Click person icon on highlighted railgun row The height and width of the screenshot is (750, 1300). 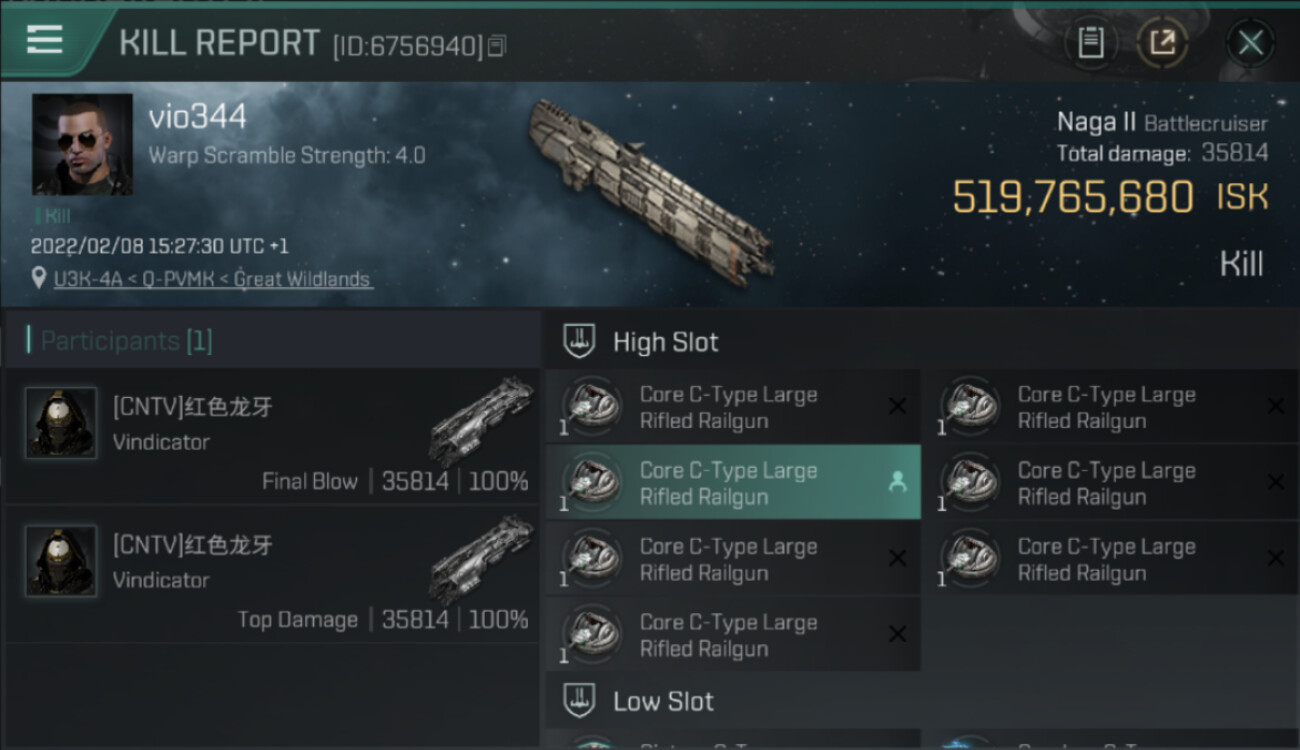coord(897,482)
